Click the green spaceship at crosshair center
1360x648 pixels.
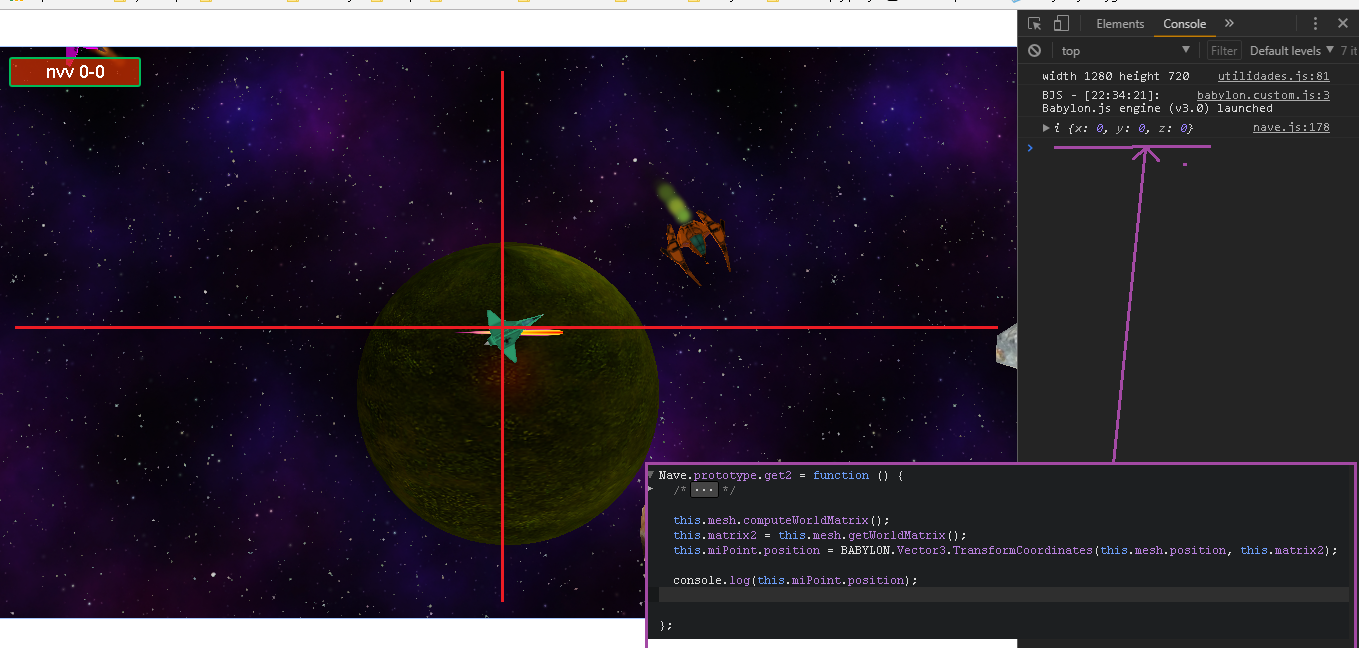tap(507, 331)
